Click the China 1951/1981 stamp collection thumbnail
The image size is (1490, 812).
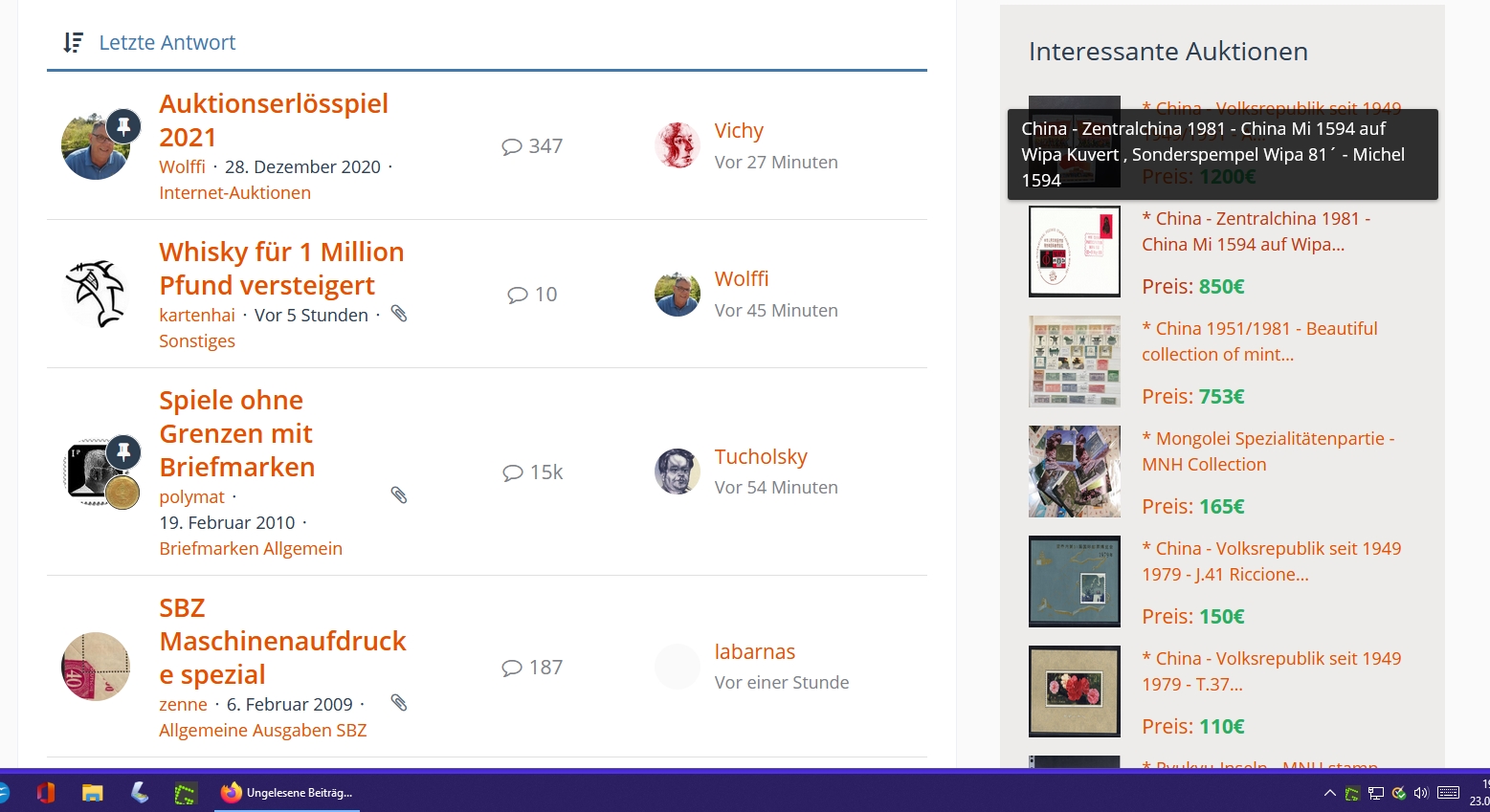point(1074,362)
